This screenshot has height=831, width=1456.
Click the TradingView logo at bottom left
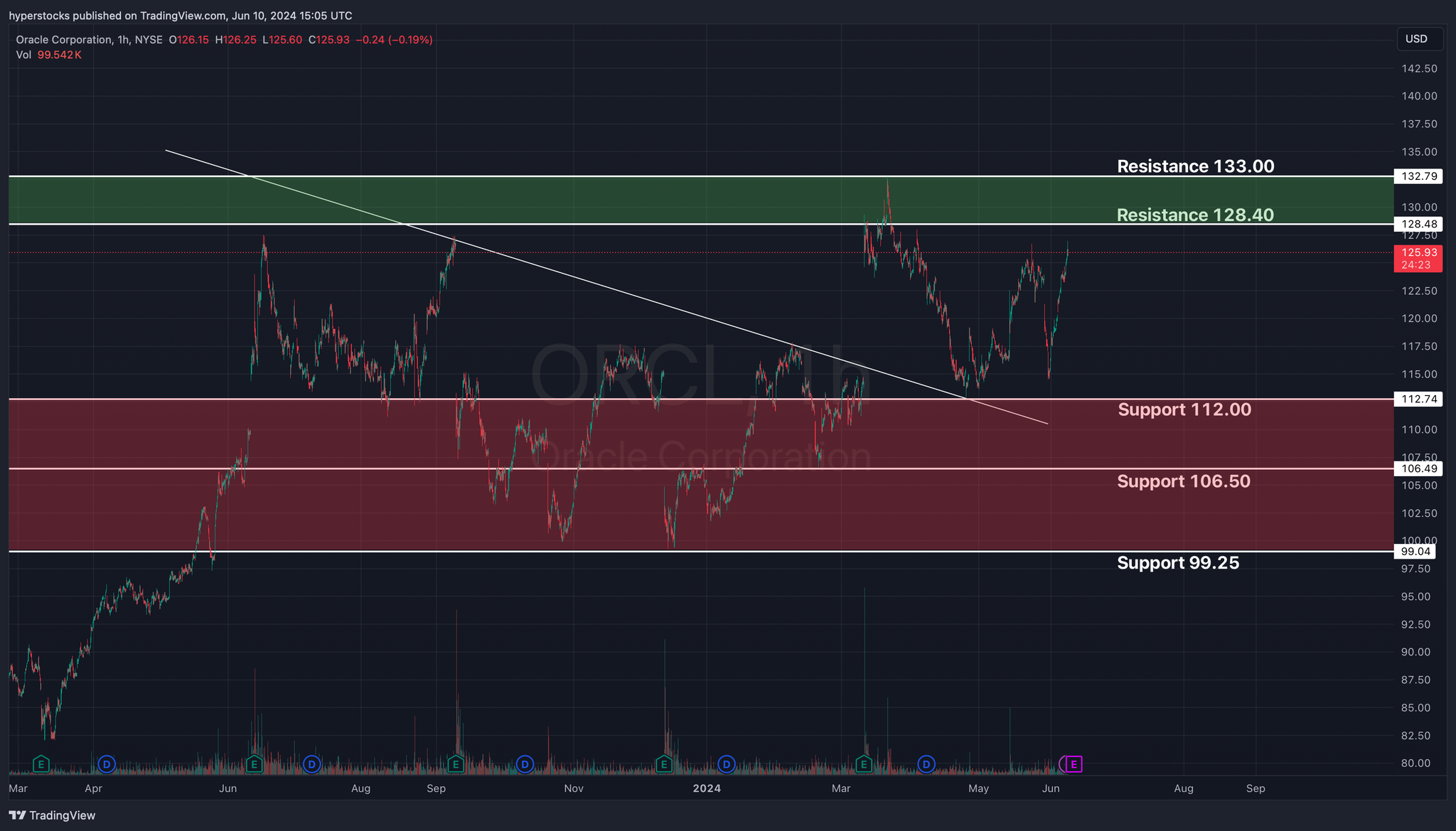pyautogui.click(x=52, y=815)
